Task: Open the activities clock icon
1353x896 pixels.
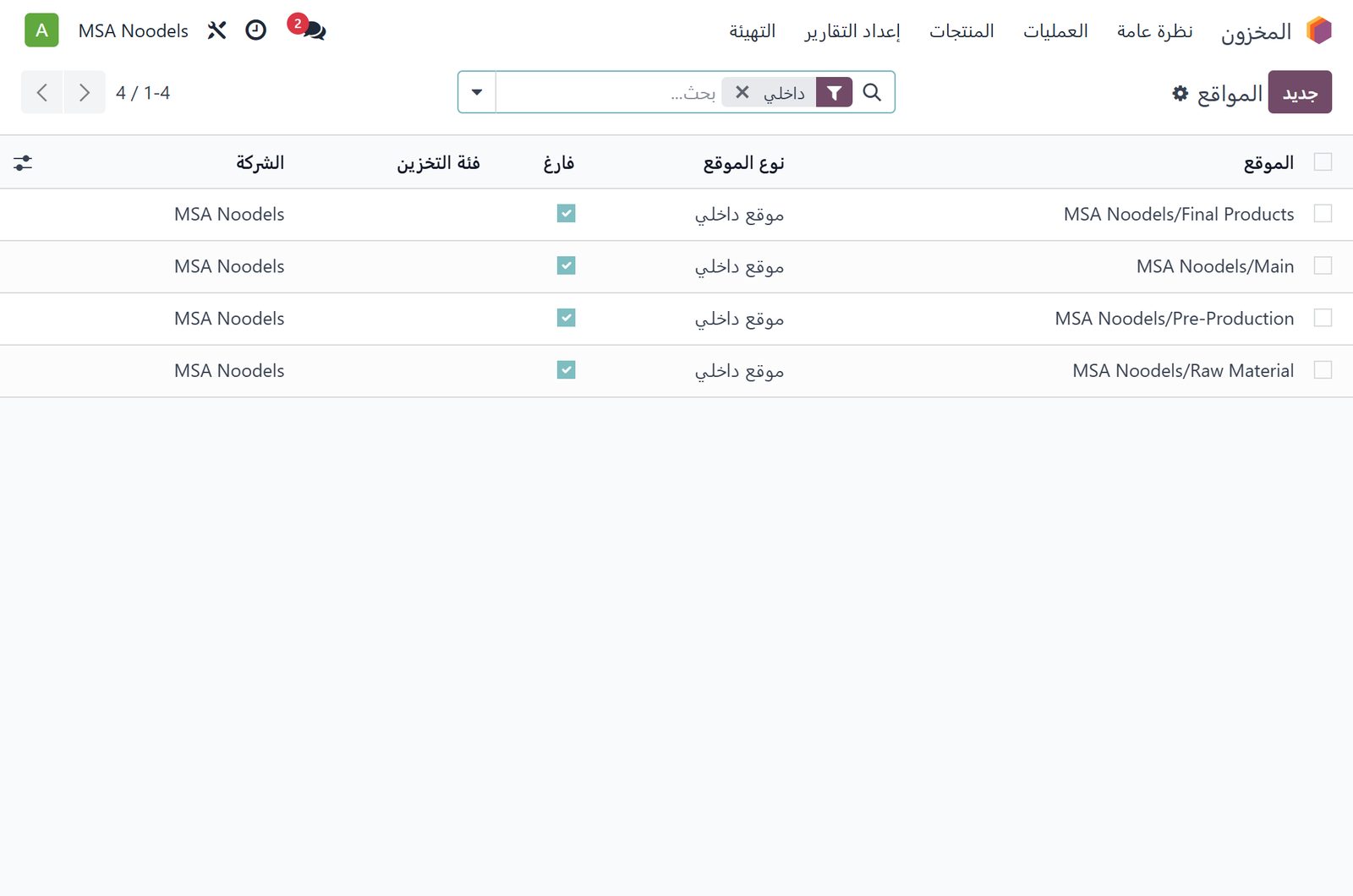Action: tap(255, 30)
